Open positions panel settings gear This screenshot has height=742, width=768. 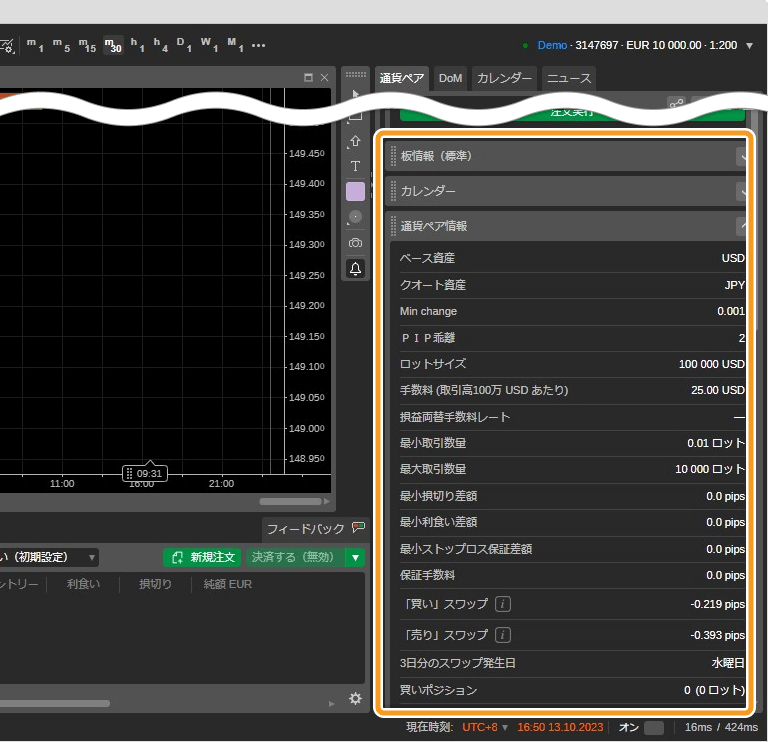point(356,698)
